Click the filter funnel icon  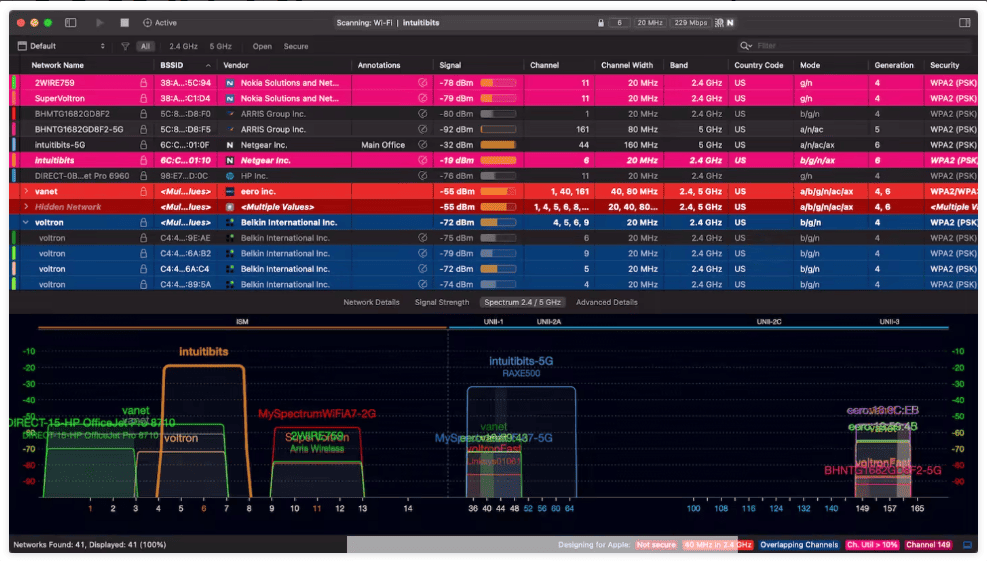pos(125,46)
